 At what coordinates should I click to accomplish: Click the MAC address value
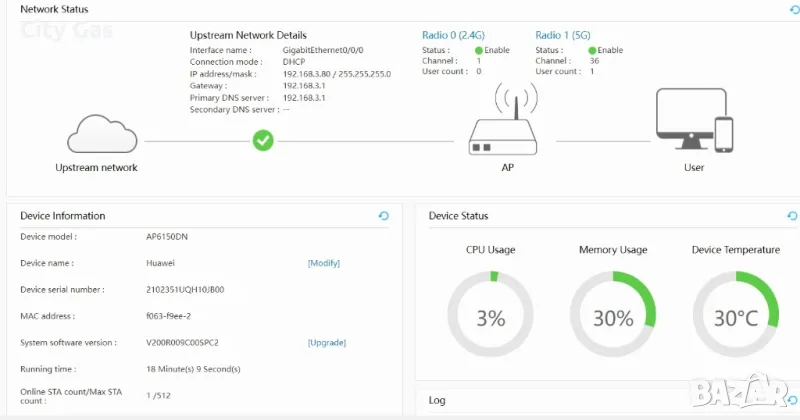(x=168, y=316)
